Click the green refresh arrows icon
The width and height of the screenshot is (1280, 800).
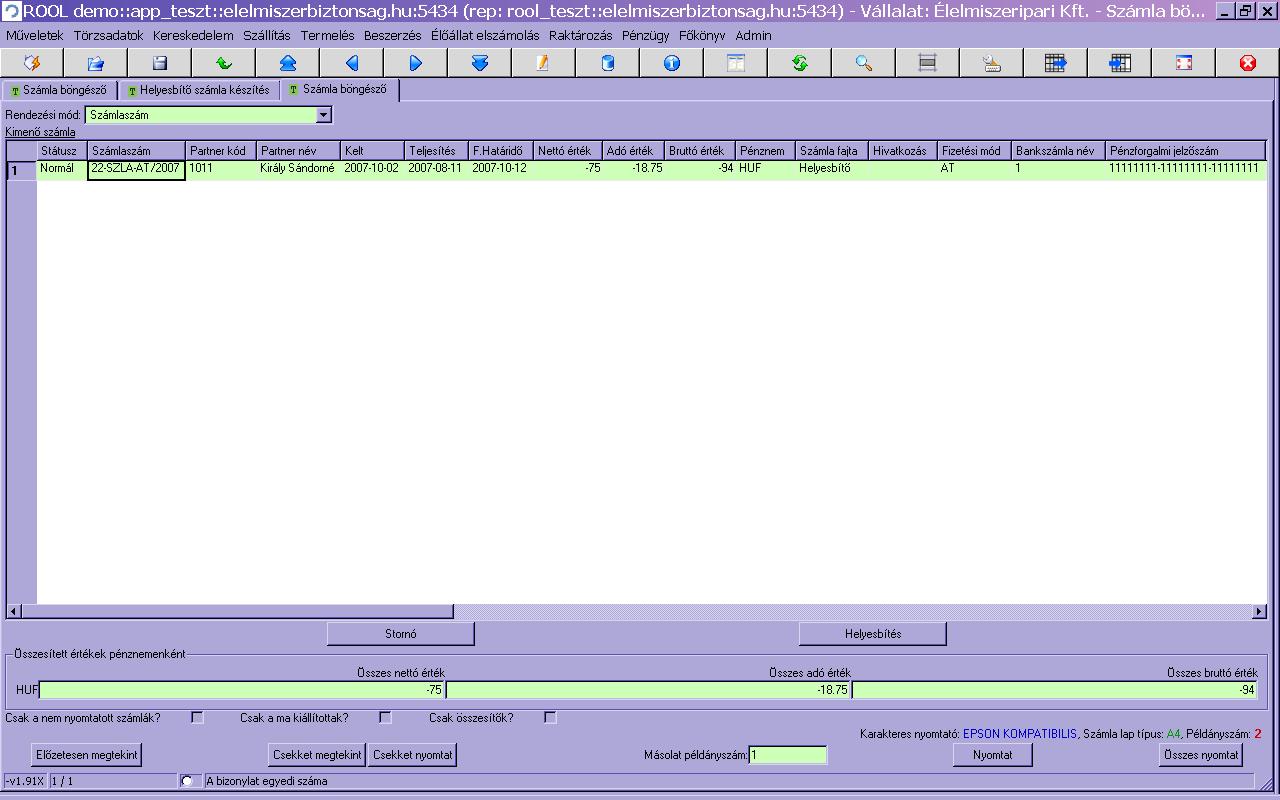800,63
